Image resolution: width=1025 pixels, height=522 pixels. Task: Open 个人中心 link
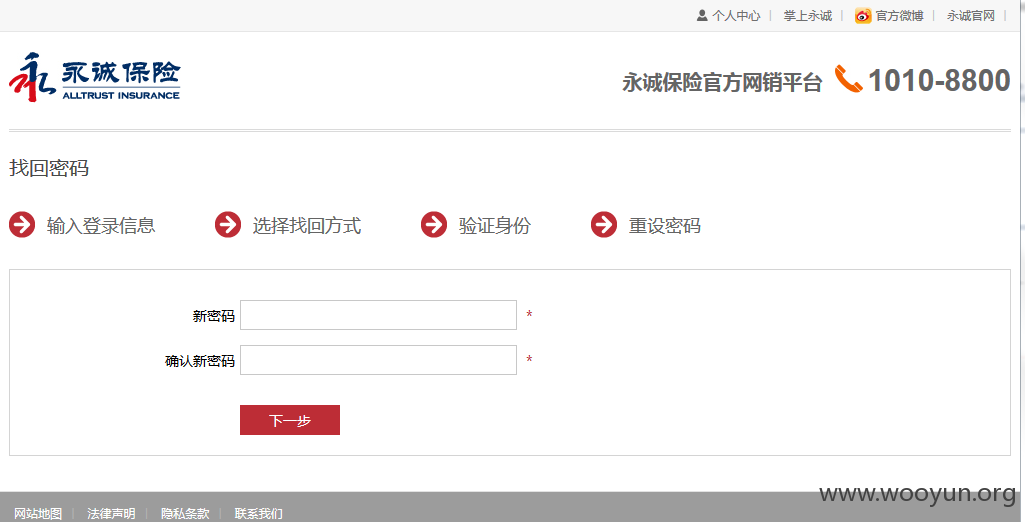[x=736, y=16]
